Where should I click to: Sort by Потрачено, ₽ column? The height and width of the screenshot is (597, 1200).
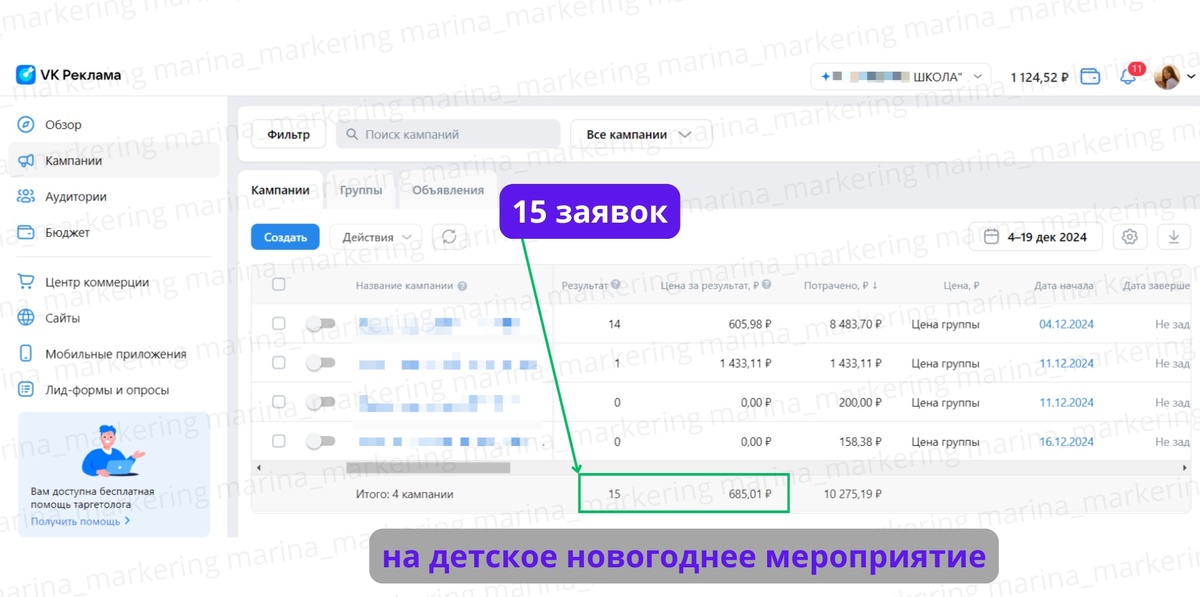tap(842, 285)
